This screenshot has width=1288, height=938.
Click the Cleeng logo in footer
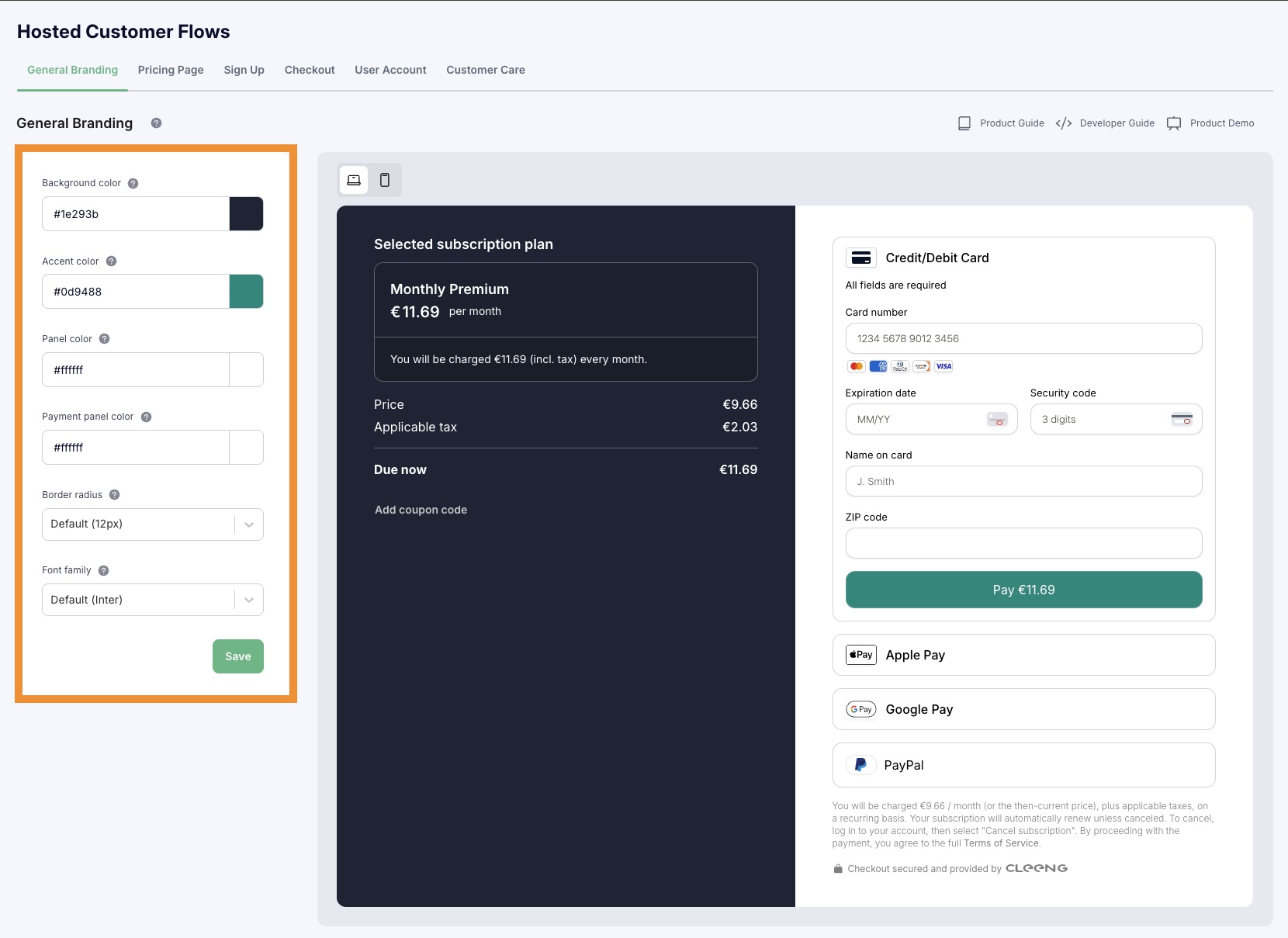1037,868
